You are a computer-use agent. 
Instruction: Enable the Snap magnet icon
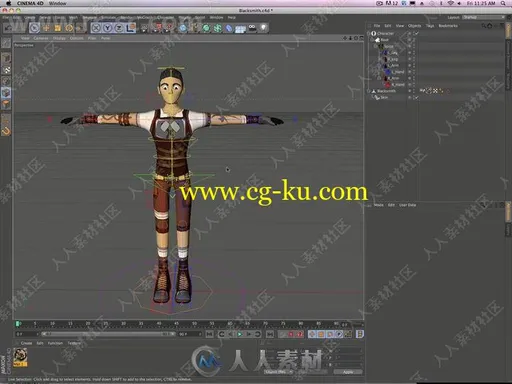6,131
